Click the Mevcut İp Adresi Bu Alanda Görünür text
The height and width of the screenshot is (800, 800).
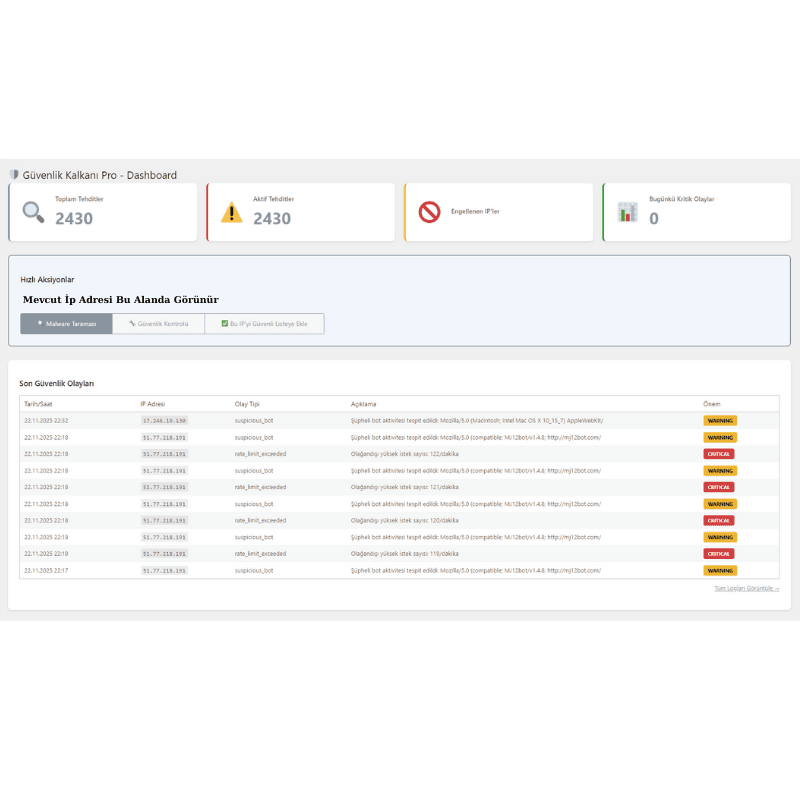(x=120, y=299)
